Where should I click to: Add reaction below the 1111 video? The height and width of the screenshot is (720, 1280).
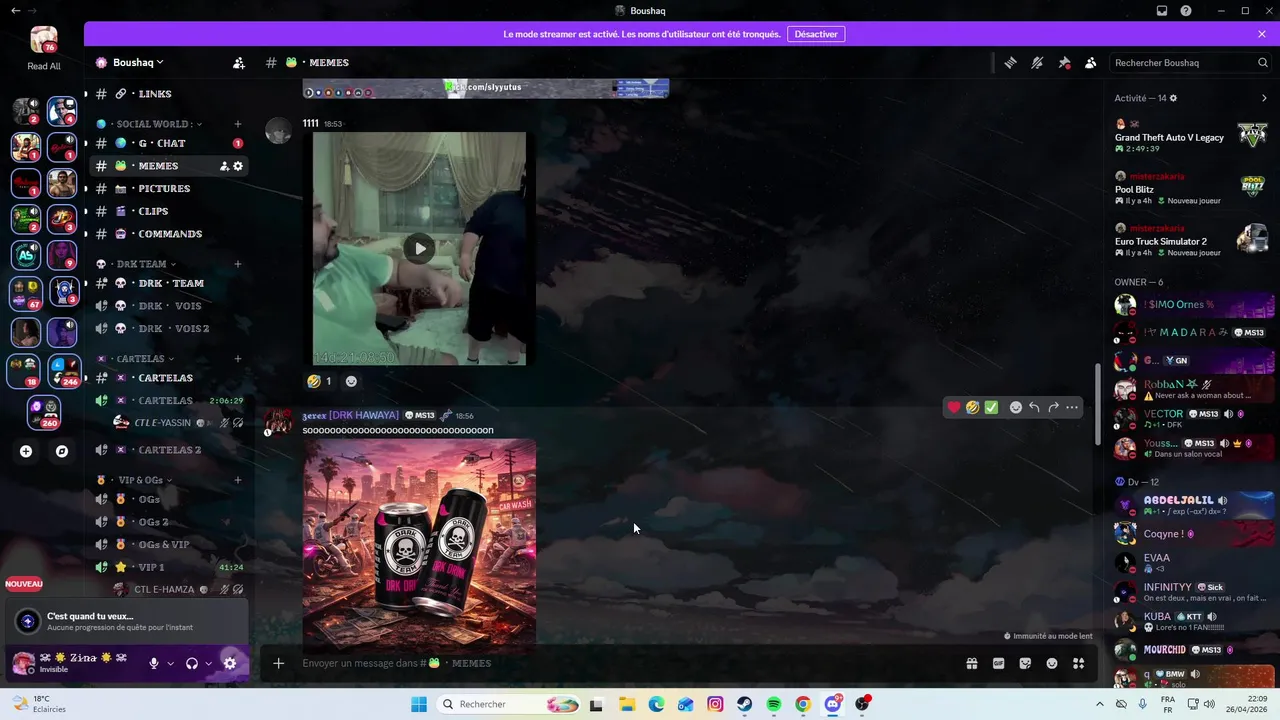(351, 381)
